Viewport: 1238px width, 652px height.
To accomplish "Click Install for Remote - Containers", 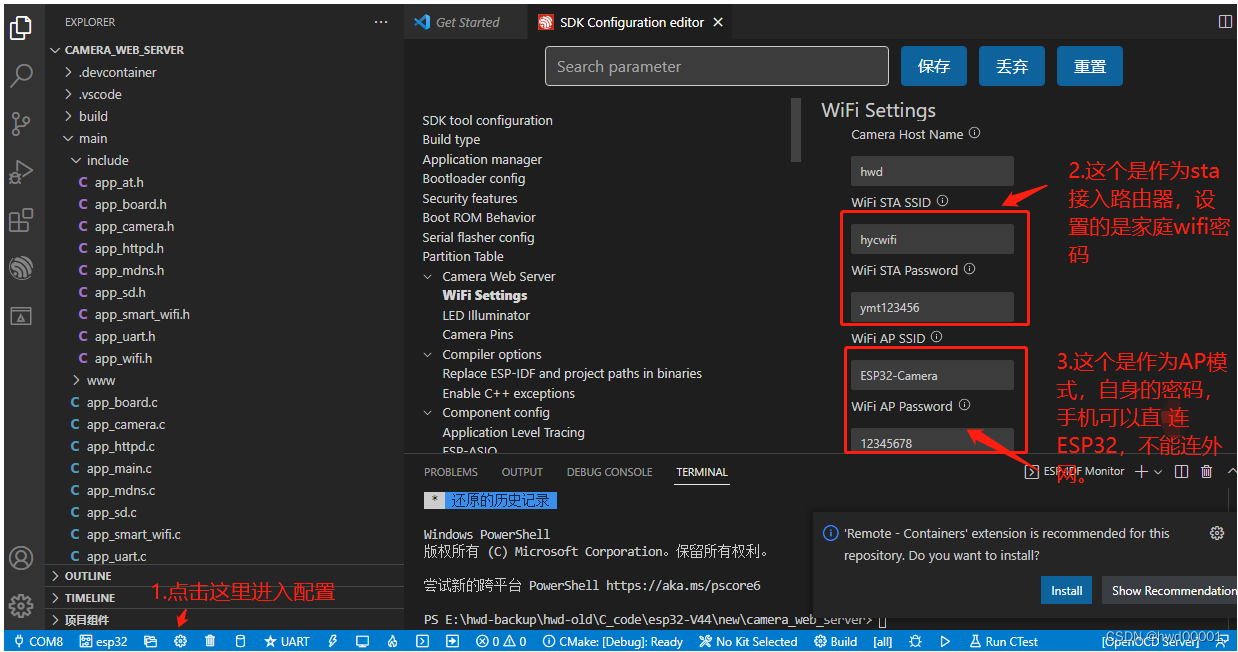I will click(1067, 590).
